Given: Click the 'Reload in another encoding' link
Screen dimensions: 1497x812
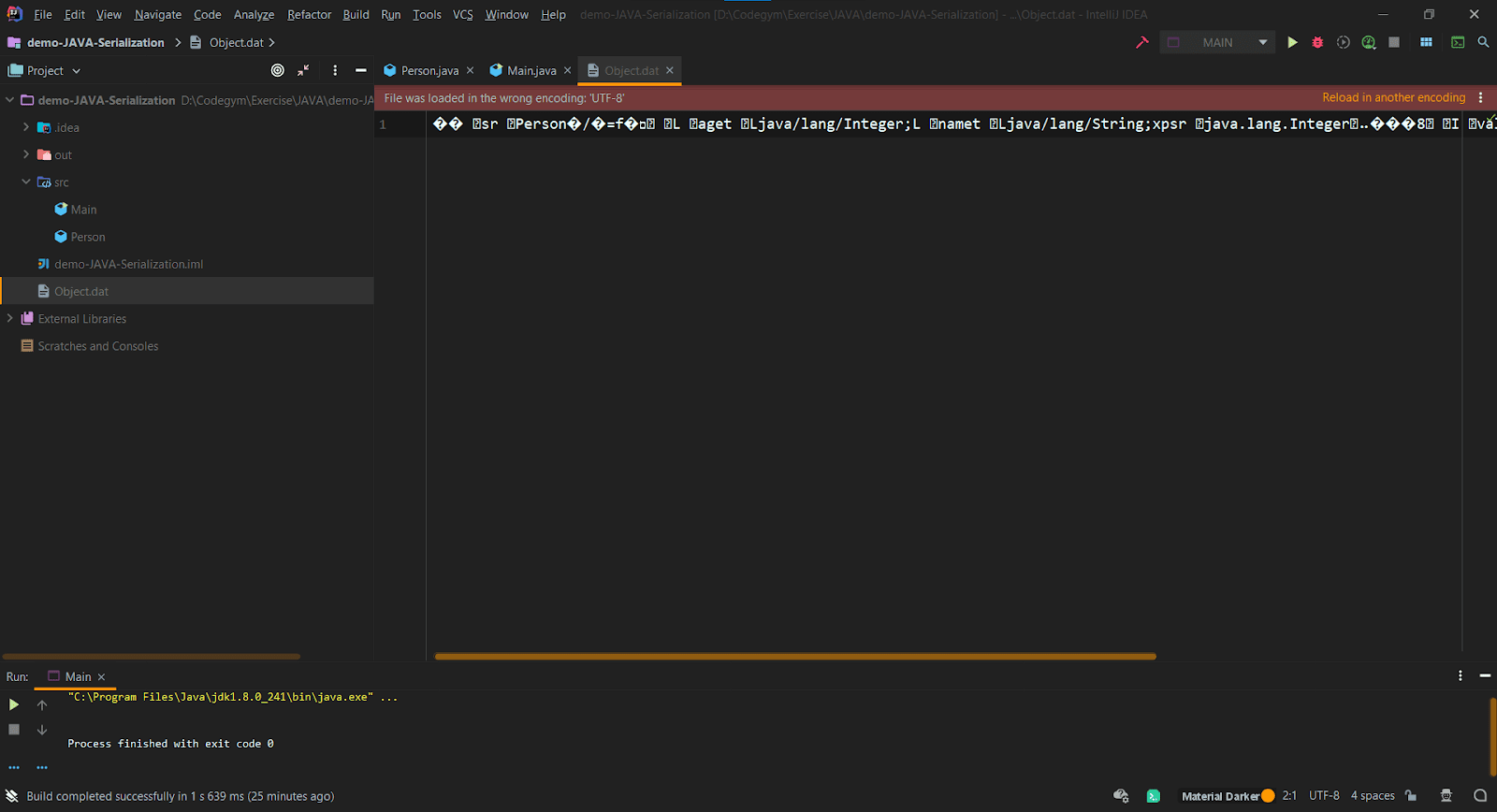Looking at the screenshot, I should pyautogui.click(x=1393, y=97).
